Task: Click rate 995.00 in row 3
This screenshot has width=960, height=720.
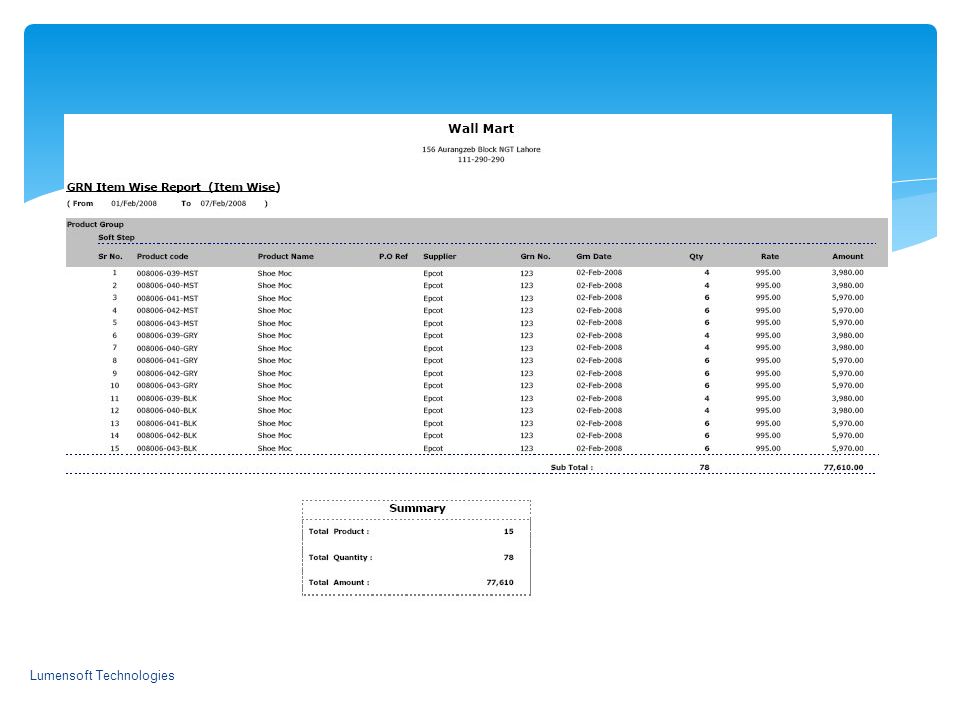Action: tap(768, 298)
